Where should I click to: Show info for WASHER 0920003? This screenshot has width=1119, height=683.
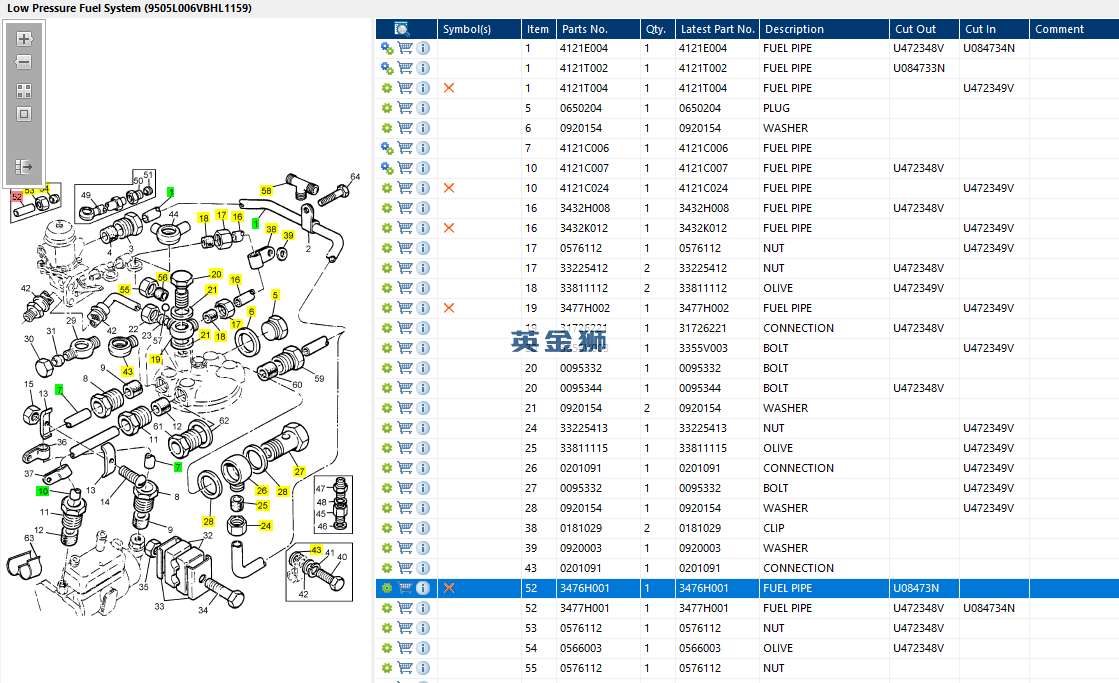423,547
